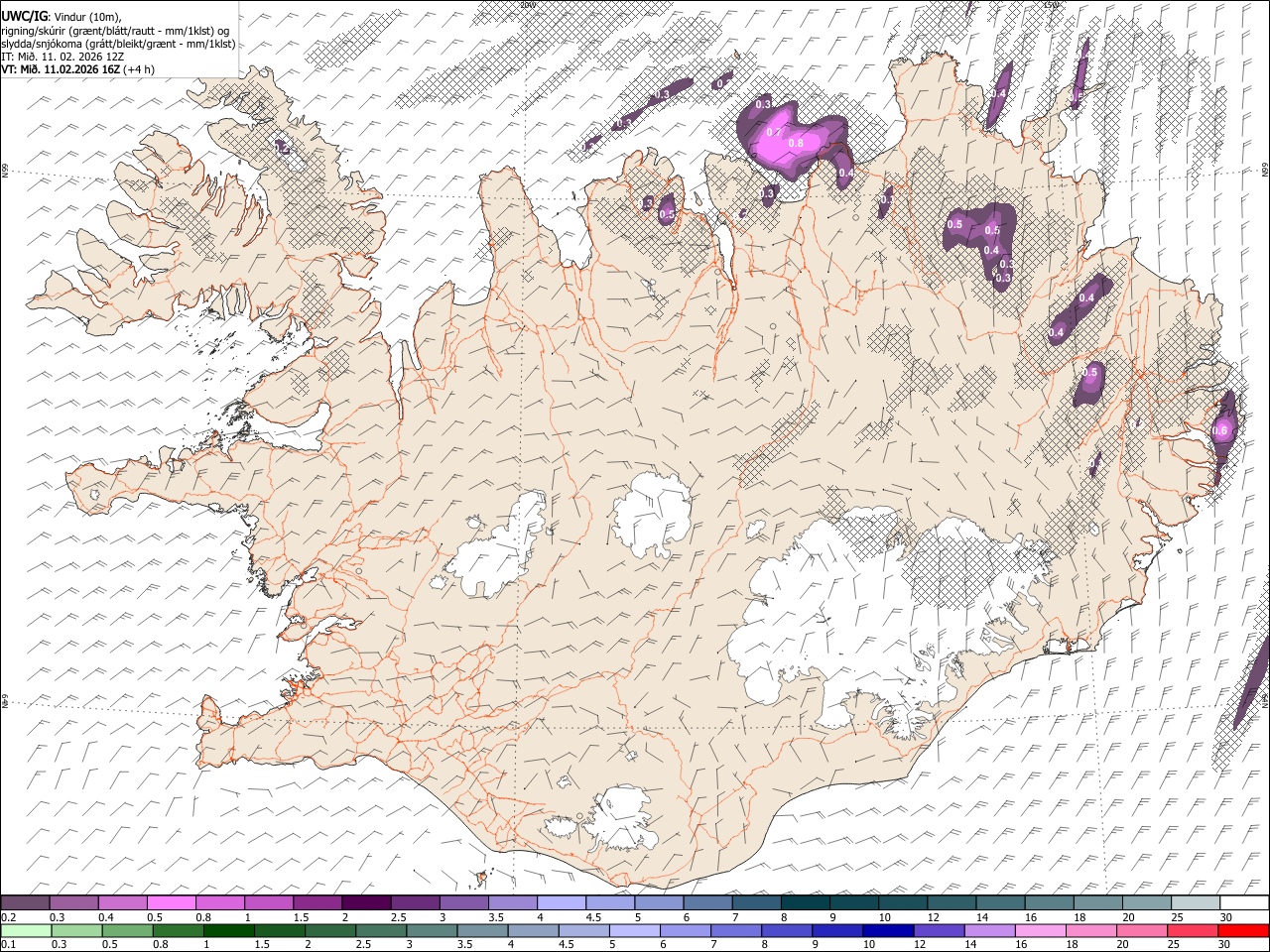Pick the slate blue 6 swatch in snow legend
The image size is (1270, 952).
707,903
